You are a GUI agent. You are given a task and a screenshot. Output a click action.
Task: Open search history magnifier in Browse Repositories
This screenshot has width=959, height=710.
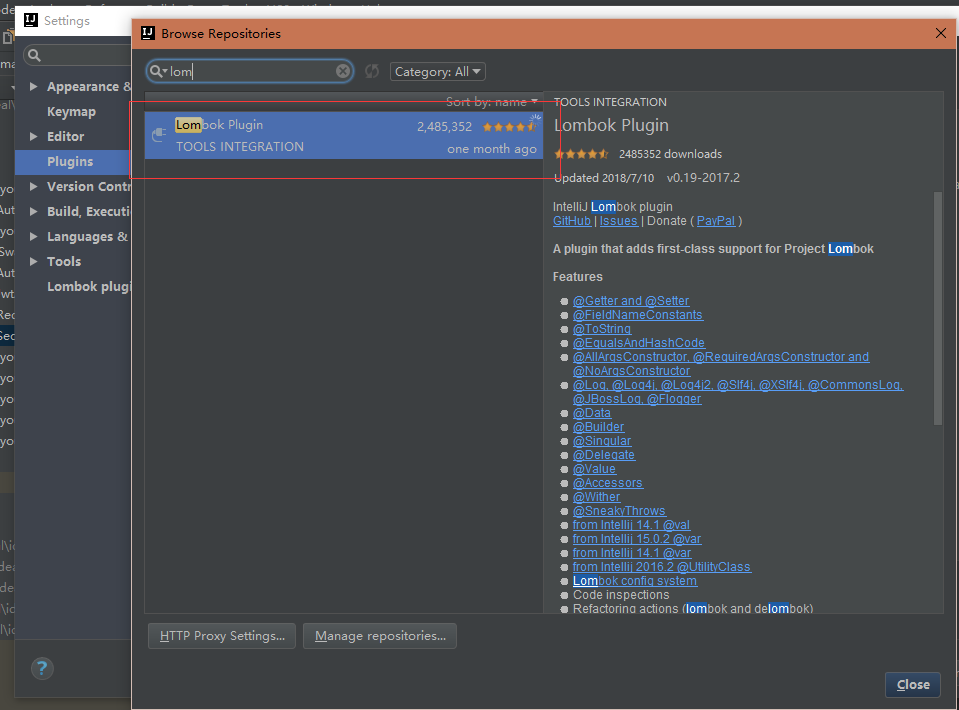click(x=158, y=72)
